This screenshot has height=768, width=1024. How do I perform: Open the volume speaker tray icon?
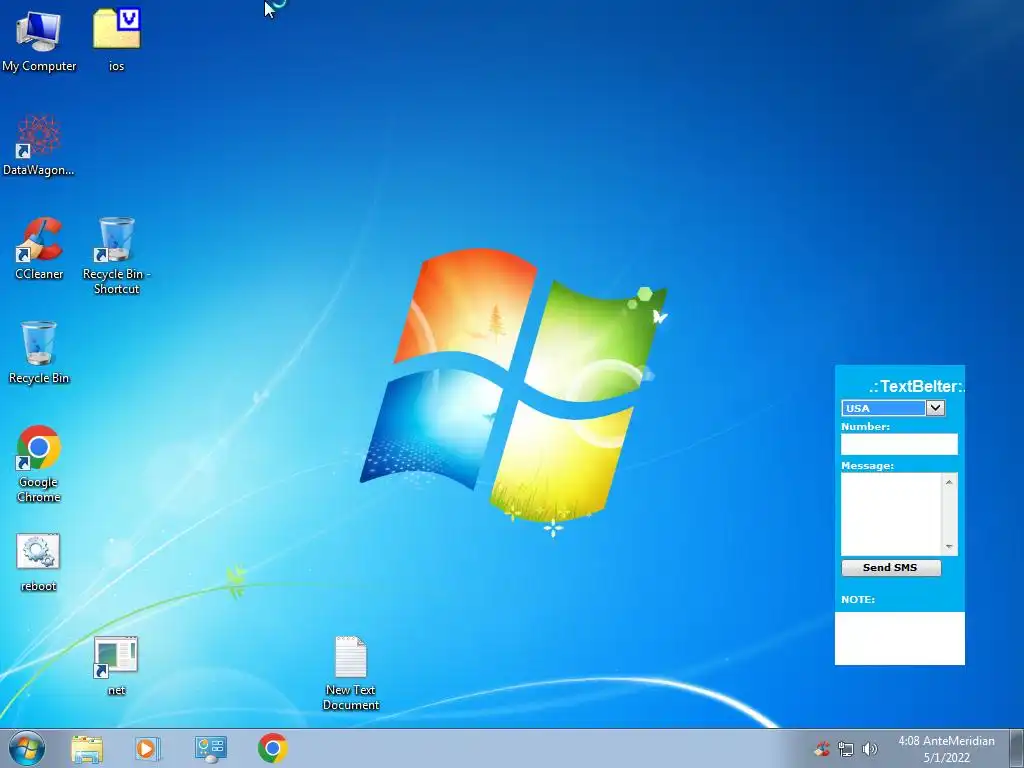tap(869, 749)
